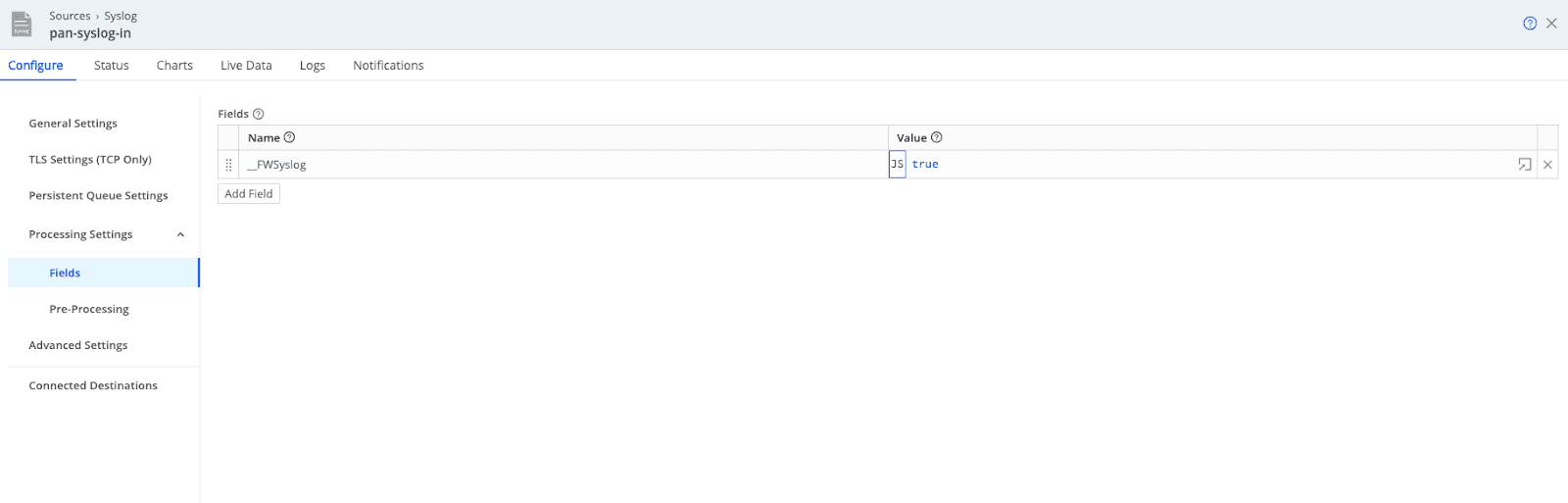Open TLS Settings (TCP Only)

pyautogui.click(x=90, y=159)
